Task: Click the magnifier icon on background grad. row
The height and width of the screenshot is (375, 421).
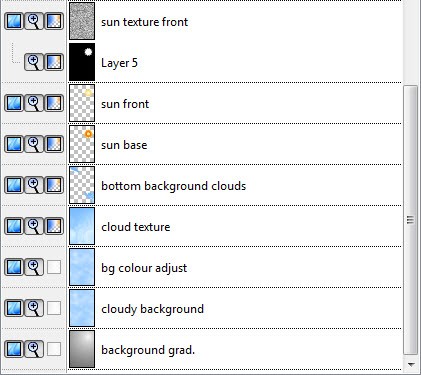Action: pos(34,349)
